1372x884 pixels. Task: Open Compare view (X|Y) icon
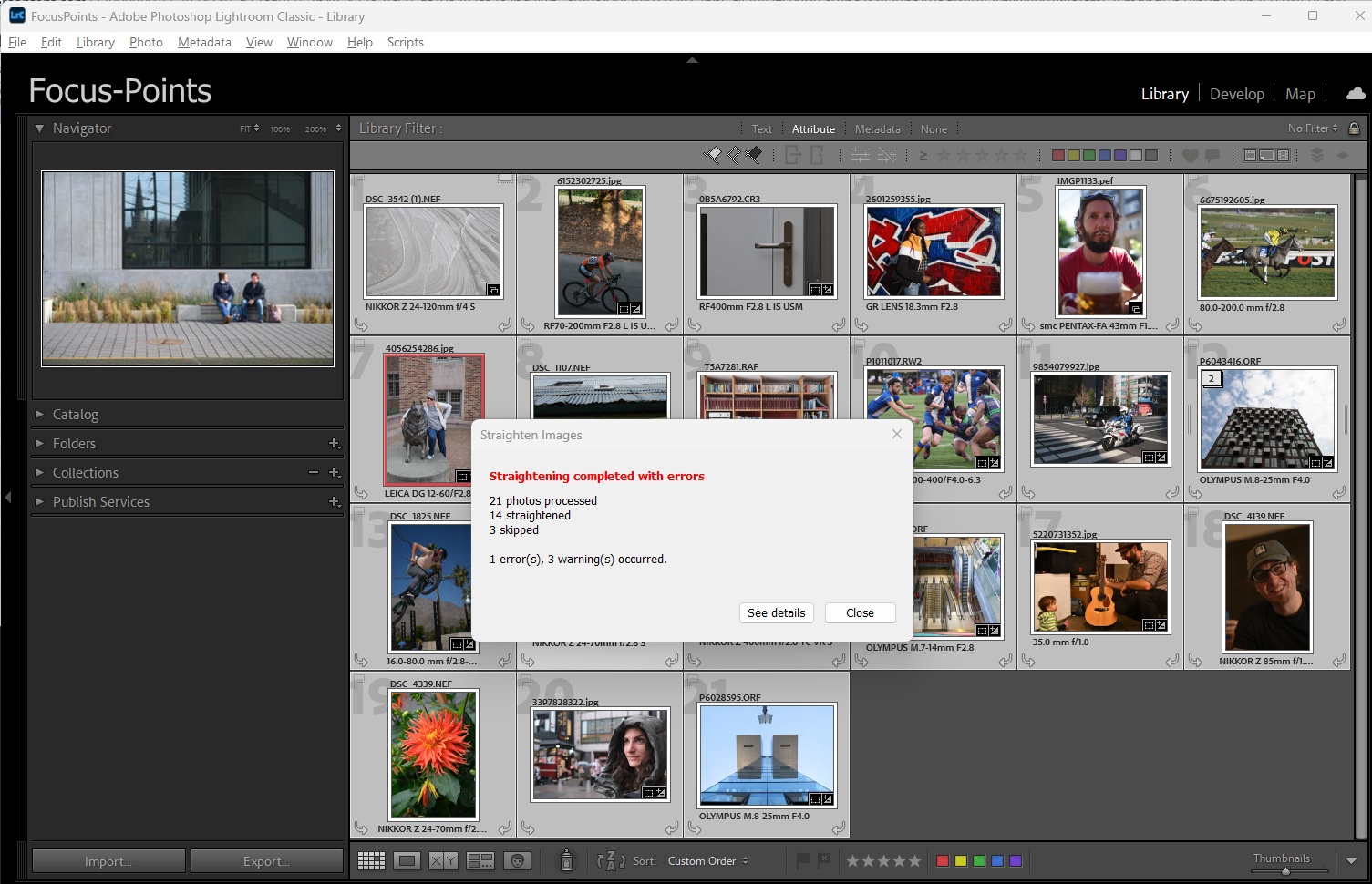pyautogui.click(x=443, y=861)
